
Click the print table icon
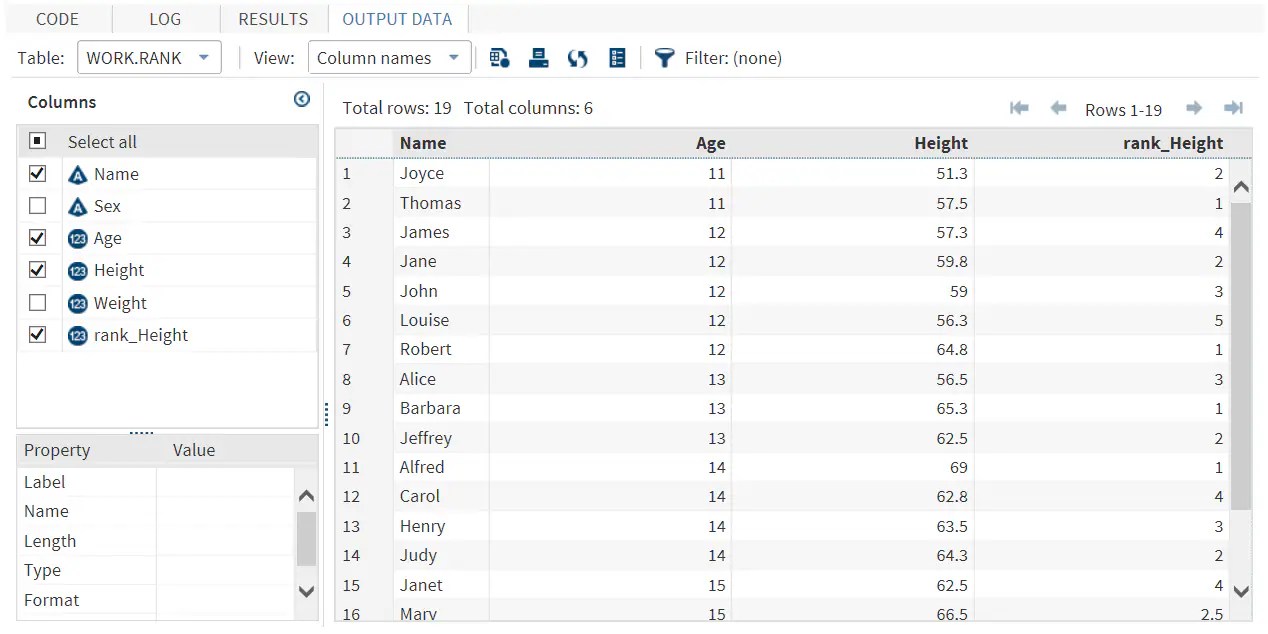click(539, 58)
